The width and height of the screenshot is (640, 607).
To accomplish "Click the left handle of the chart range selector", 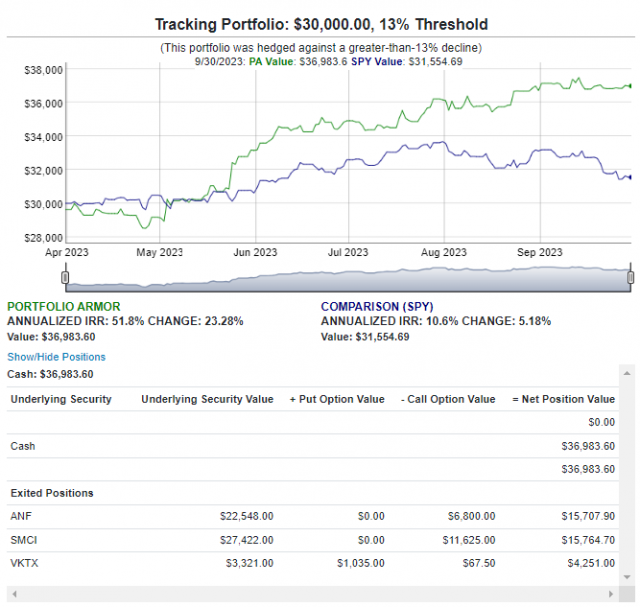I will 65,277.
